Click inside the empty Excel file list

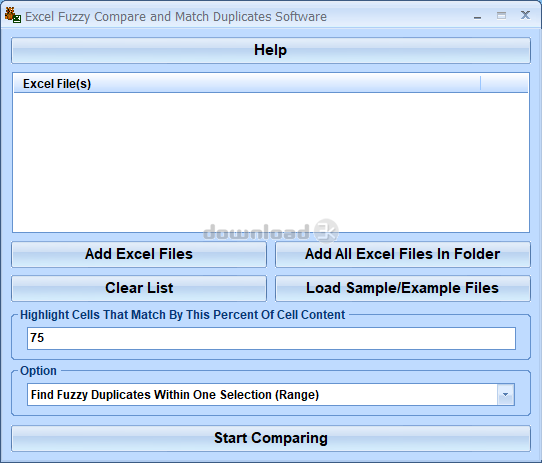click(271, 162)
